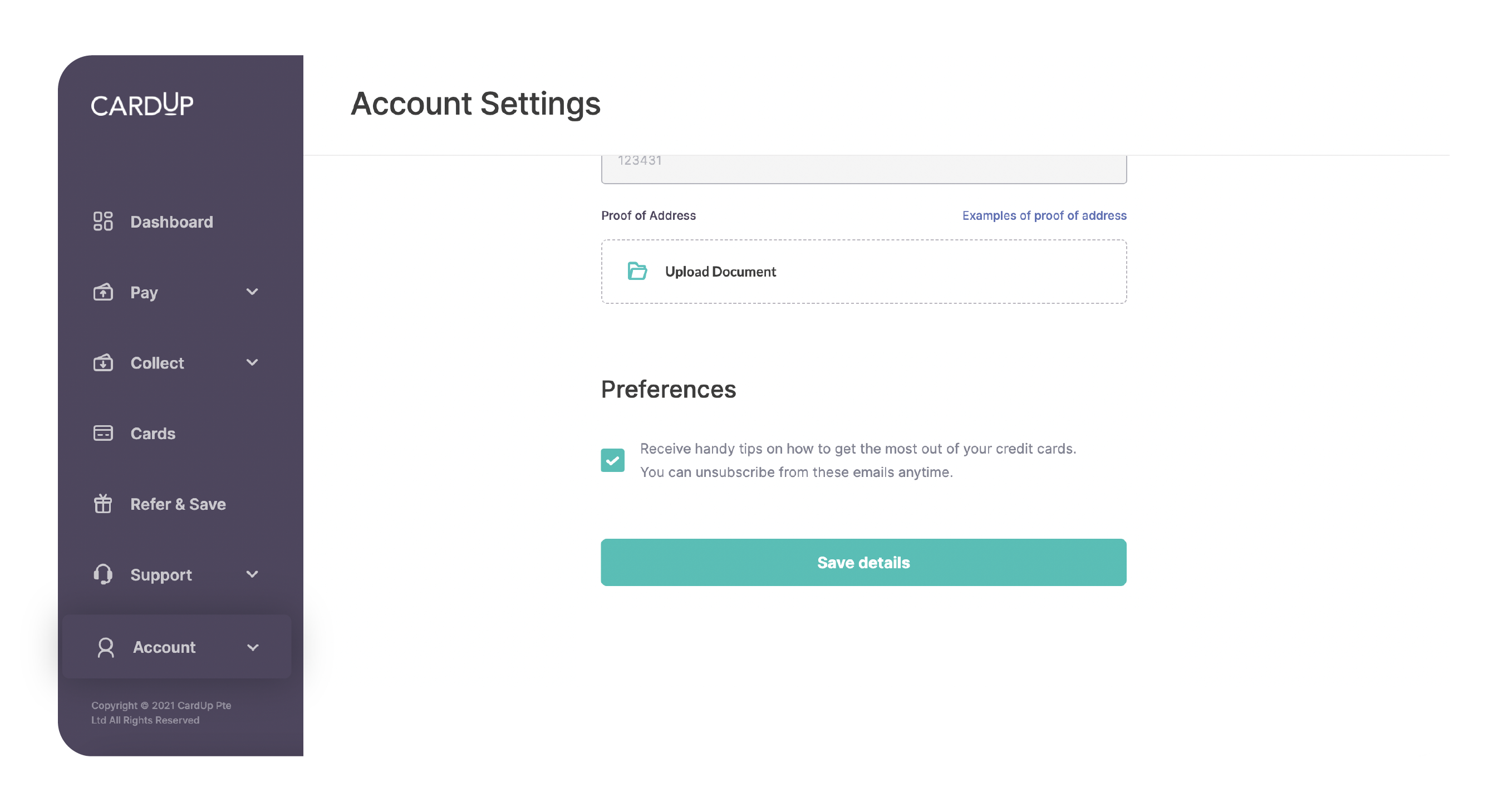Open Examples of proof of address link
Viewport: 1508px width, 812px height.
click(x=1044, y=215)
